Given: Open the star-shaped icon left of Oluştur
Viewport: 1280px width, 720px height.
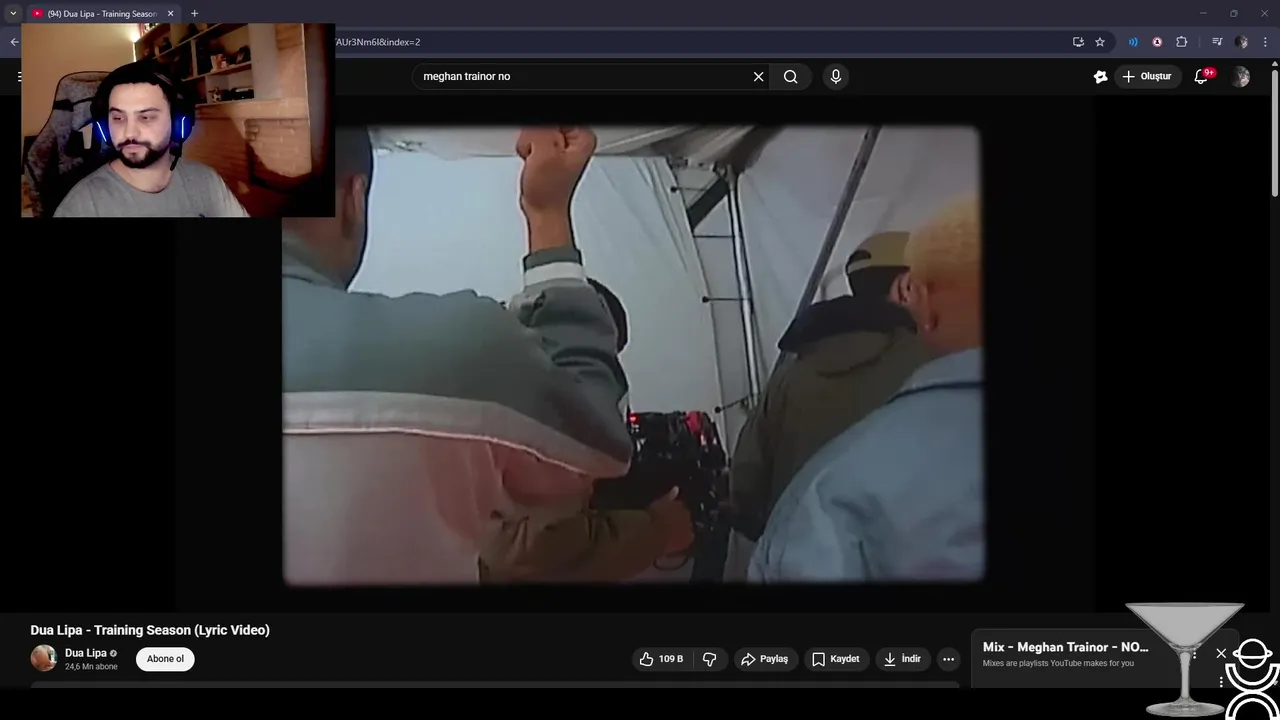Looking at the screenshot, I should point(1100,77).
